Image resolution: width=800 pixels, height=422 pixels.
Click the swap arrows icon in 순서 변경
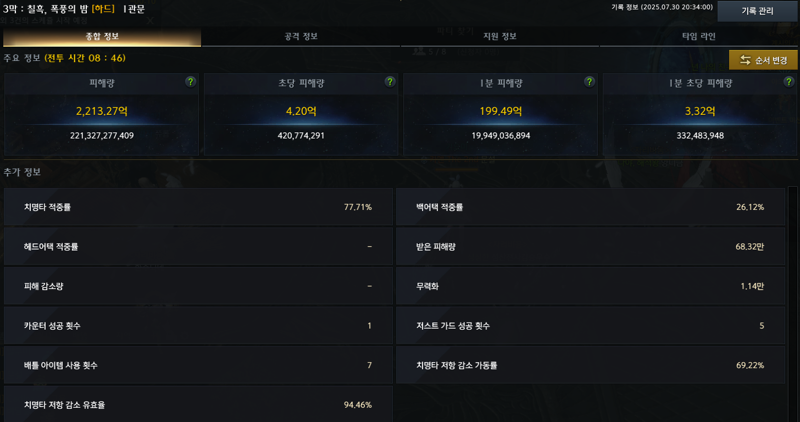click(x=745, y=60)
